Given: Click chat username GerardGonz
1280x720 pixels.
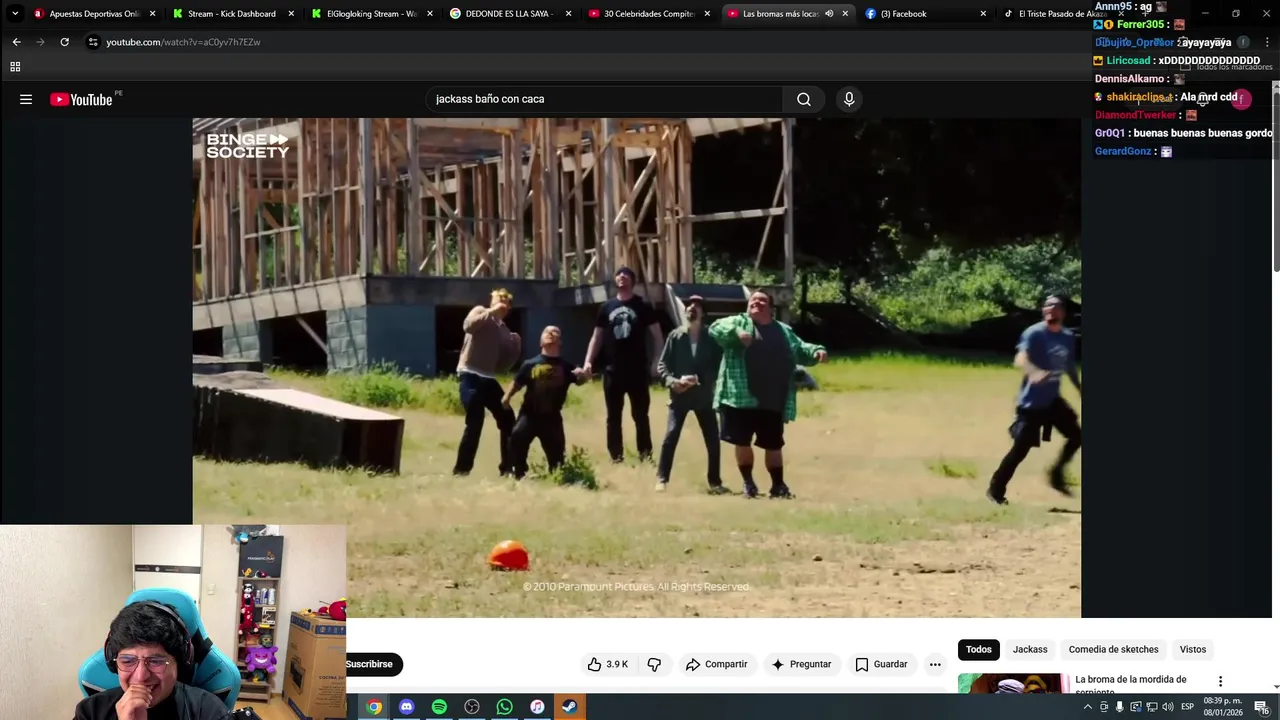Looking at the screenshot, I should coord(1123,151).
